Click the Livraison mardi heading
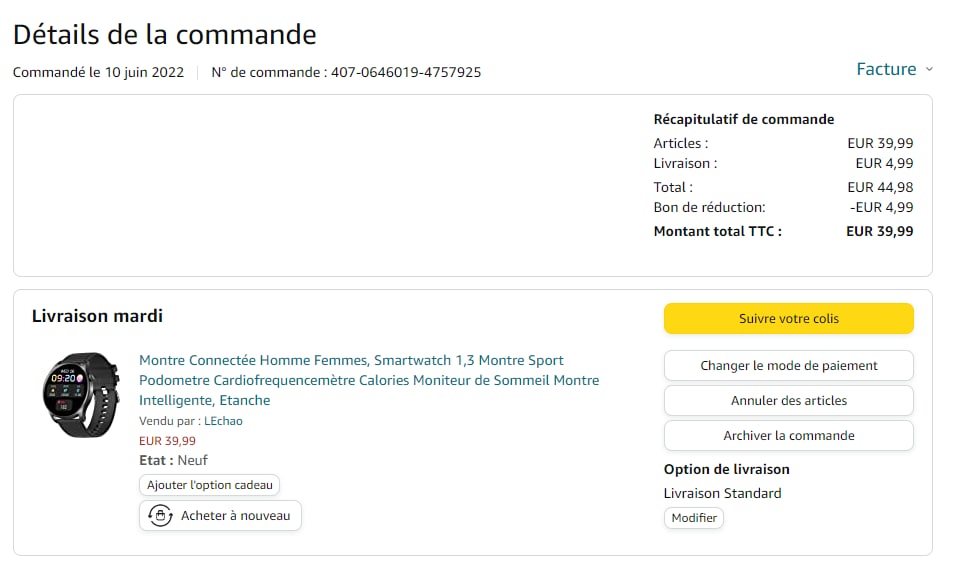The width and height of the screenshot is (955, 574). (x=97, y=316)
